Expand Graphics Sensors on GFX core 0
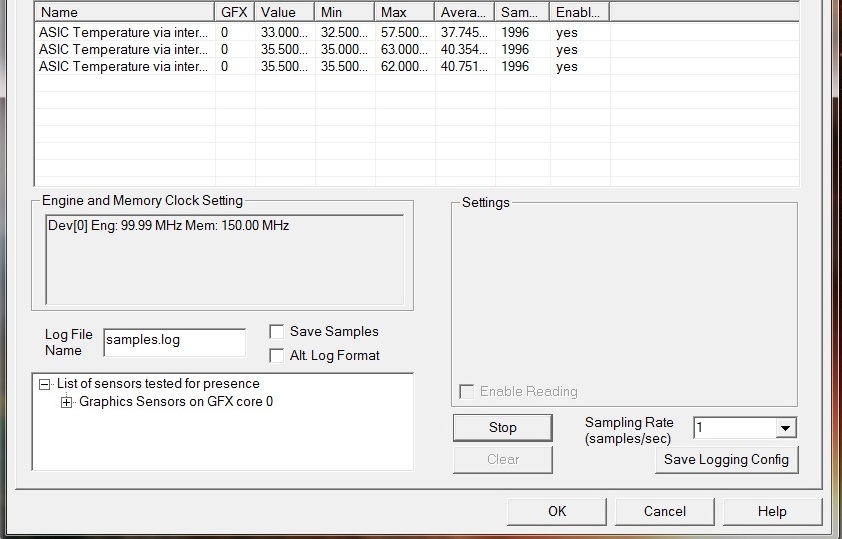The width and height of the screenshot is (842, 539). tap(67, 402)
